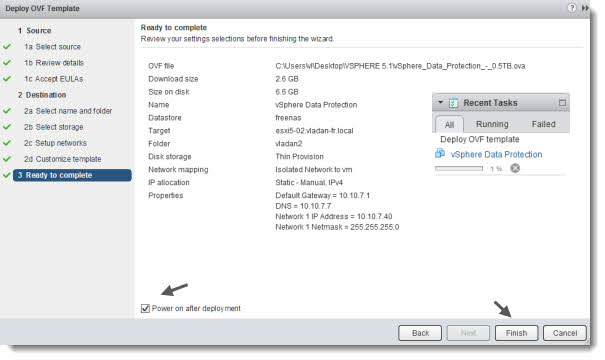Switch to the Failed tasks tab
The width and height of the screenshot is (605, 360).
pyautogui.click(x=543, y=124)
